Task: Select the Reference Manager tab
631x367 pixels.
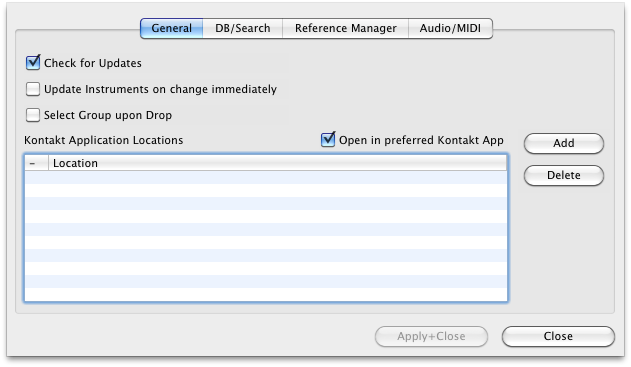Action: pos(346,28)
